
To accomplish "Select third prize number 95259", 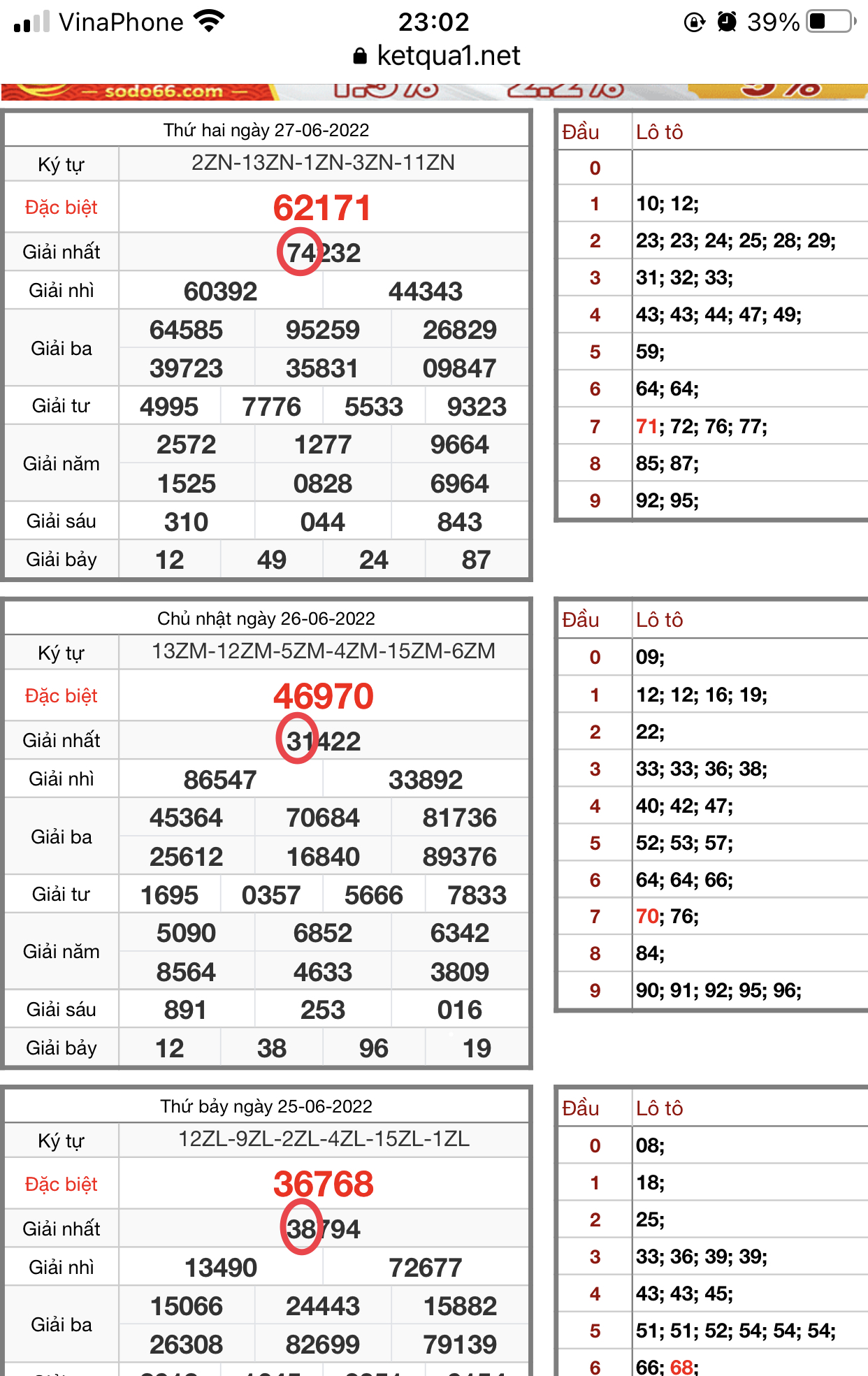I will coord(323,330).
